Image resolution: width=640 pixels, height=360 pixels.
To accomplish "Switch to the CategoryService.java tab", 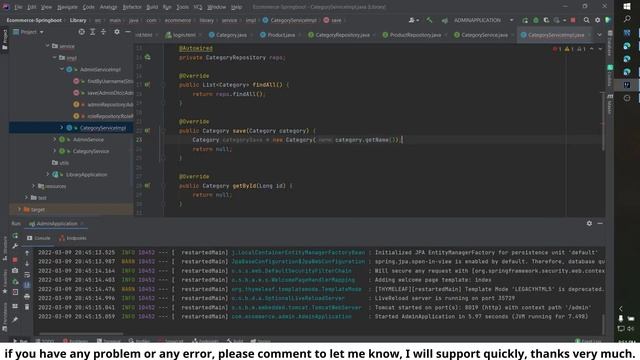I will (x=481, y=35).
